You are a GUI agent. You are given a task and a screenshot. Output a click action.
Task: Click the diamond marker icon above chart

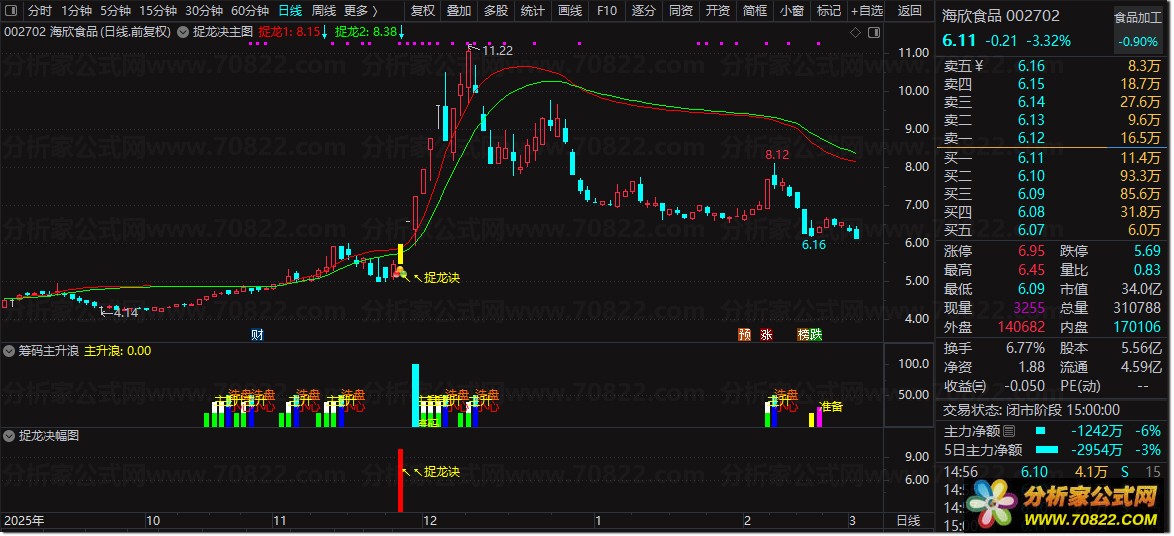click(856, 32)
